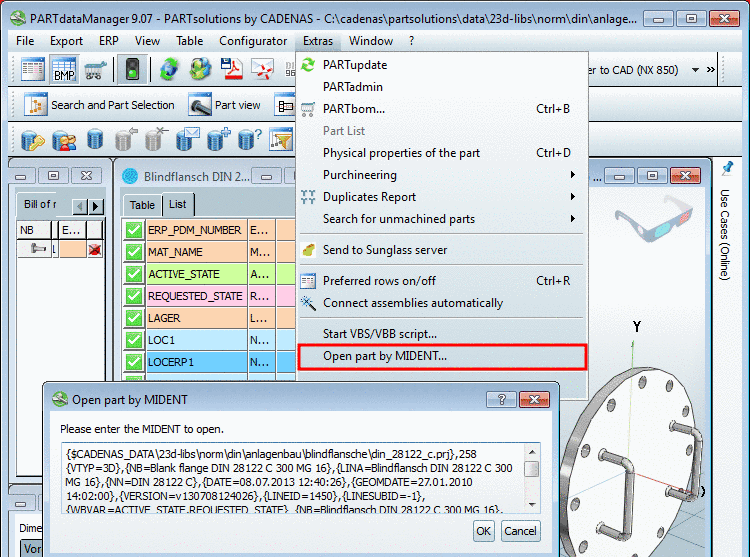Image resolution: width=750 pixels, height=557 pixels.
Task: Click the shopping cart BOM toolbar icon
Action: coord(96,70)
